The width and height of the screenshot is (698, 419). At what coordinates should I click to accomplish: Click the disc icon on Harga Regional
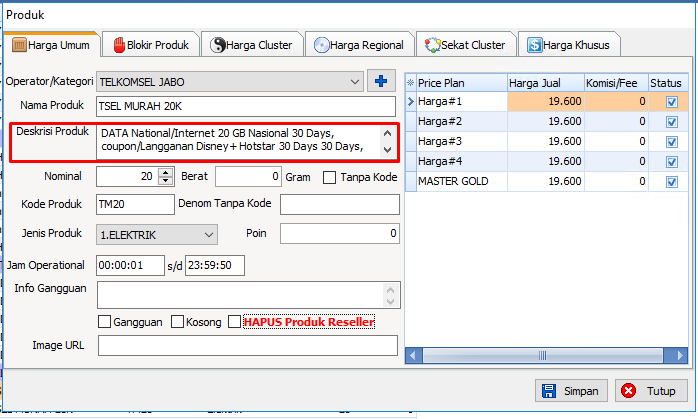pyautogui.click(x=321, y=45)
